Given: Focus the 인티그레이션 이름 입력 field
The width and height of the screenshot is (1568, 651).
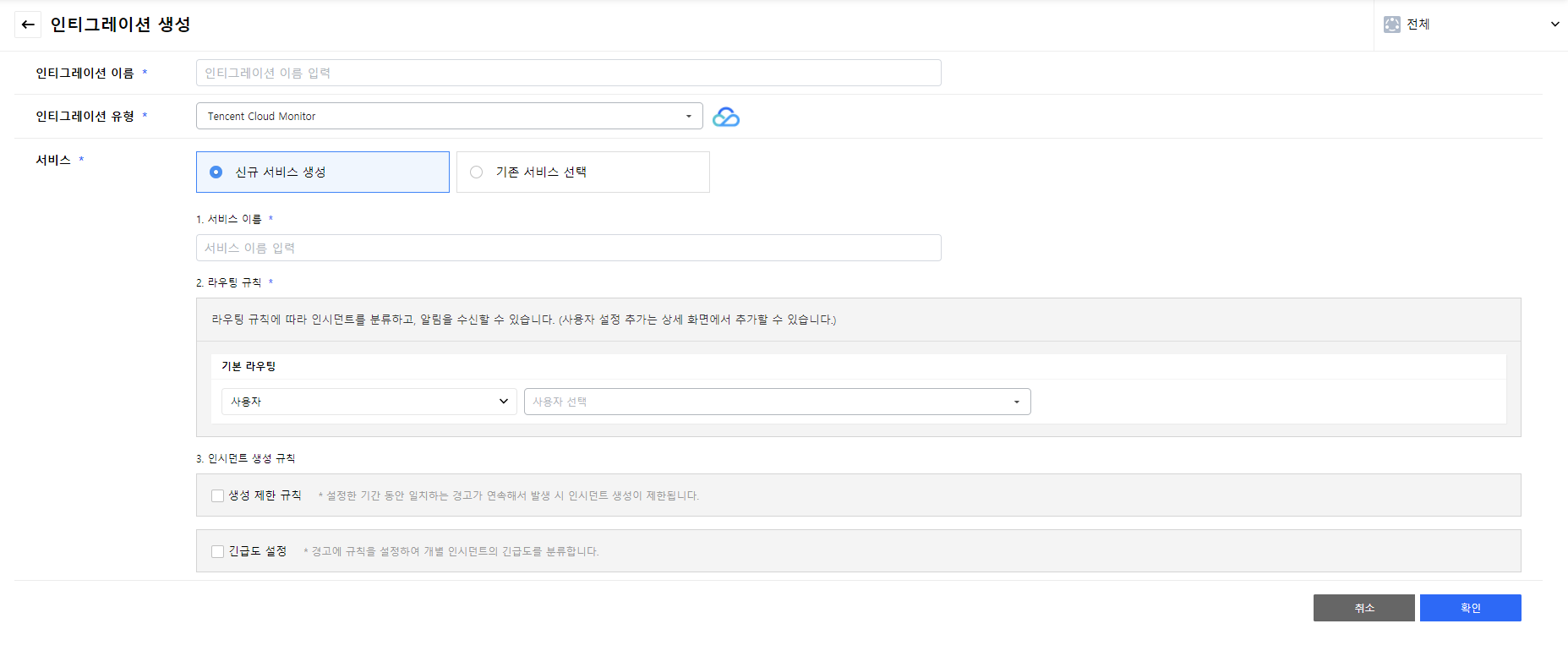Looking at the screenshot, I should 568,74.
